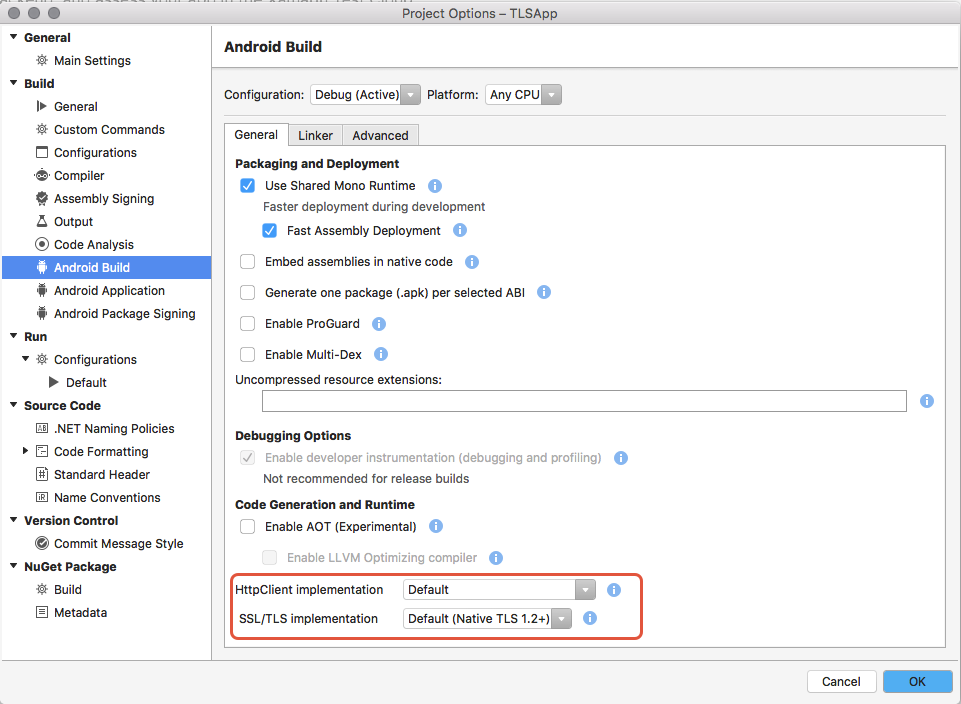This screenshot has height=704, width=961.
Task: Select the General tab in Android Build
Action: tap(256, 135)
